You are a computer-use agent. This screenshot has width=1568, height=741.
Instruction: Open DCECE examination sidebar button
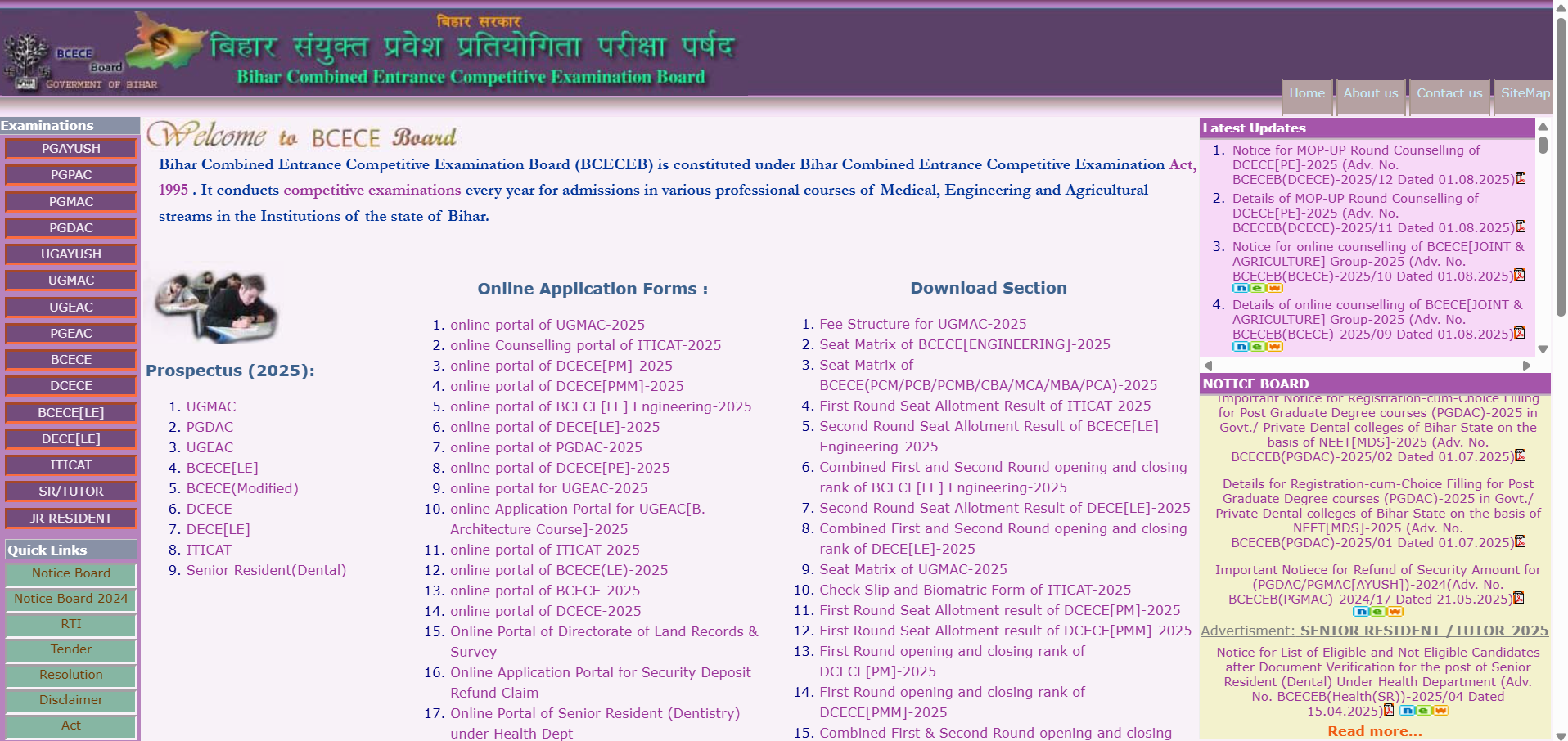[x=71, y=386]
